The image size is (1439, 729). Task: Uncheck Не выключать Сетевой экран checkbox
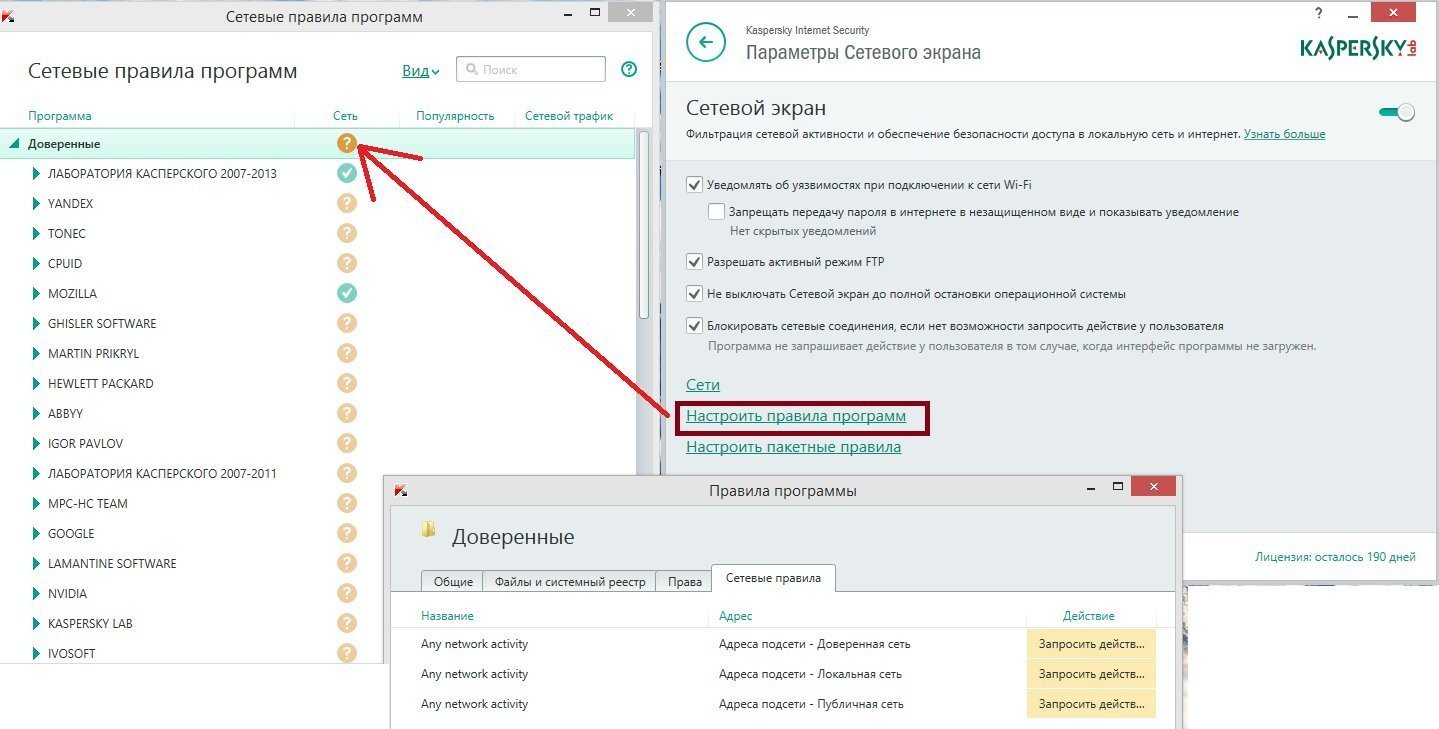click(x=694, y=293)
